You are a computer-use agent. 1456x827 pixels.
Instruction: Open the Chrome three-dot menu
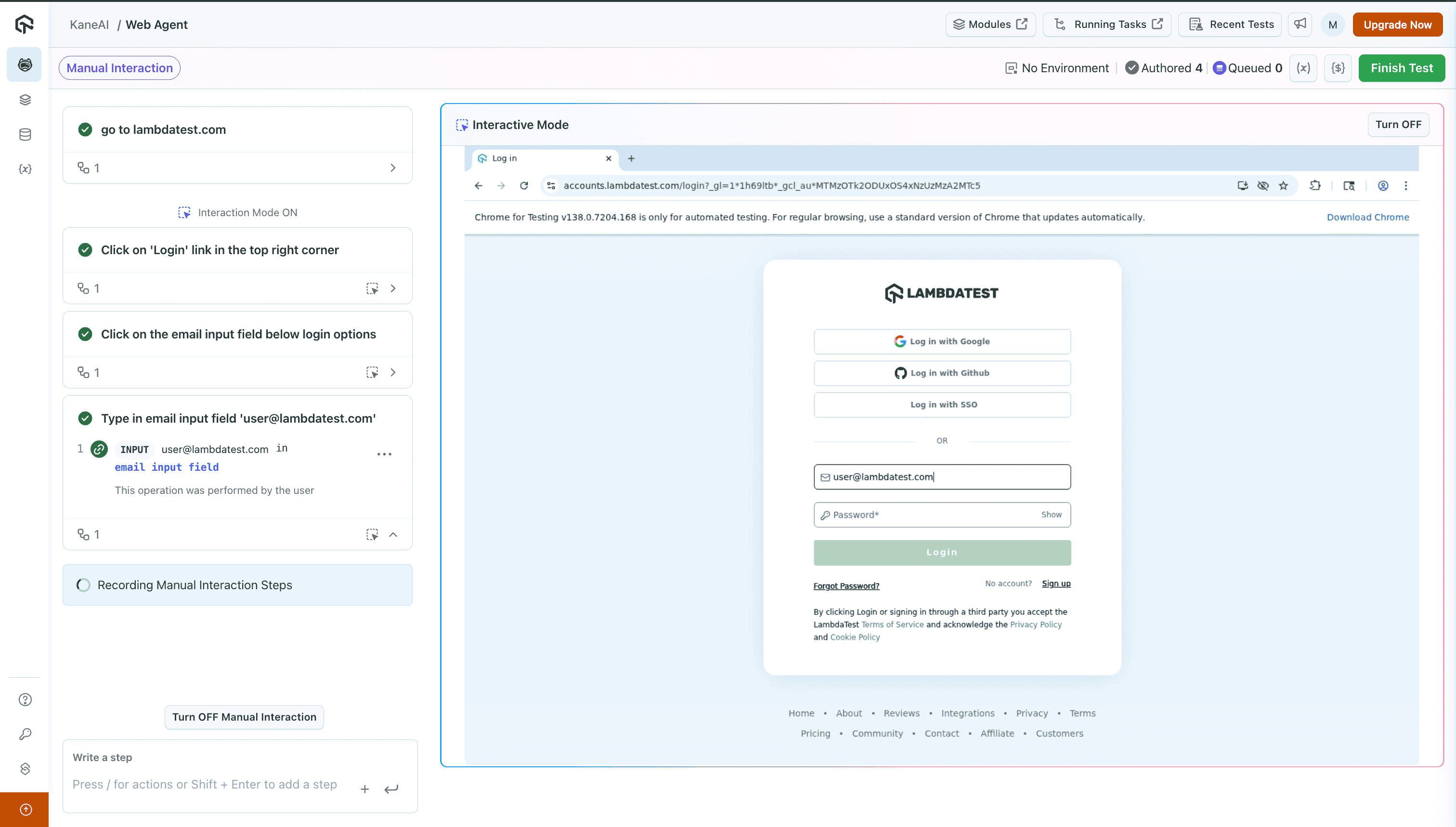[1406, 186]
